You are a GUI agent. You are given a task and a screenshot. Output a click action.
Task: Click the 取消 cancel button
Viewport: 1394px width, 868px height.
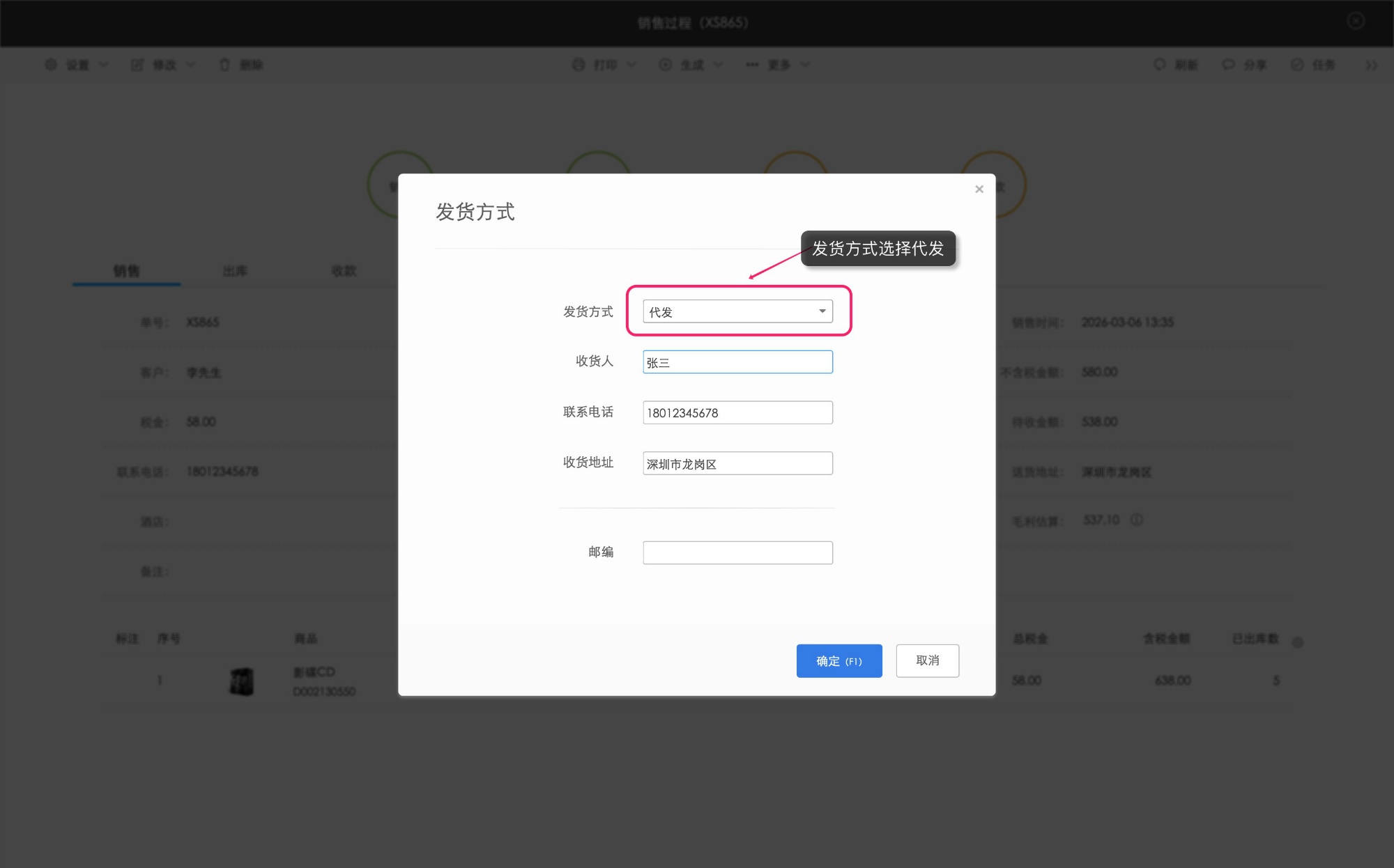(927, 660)
